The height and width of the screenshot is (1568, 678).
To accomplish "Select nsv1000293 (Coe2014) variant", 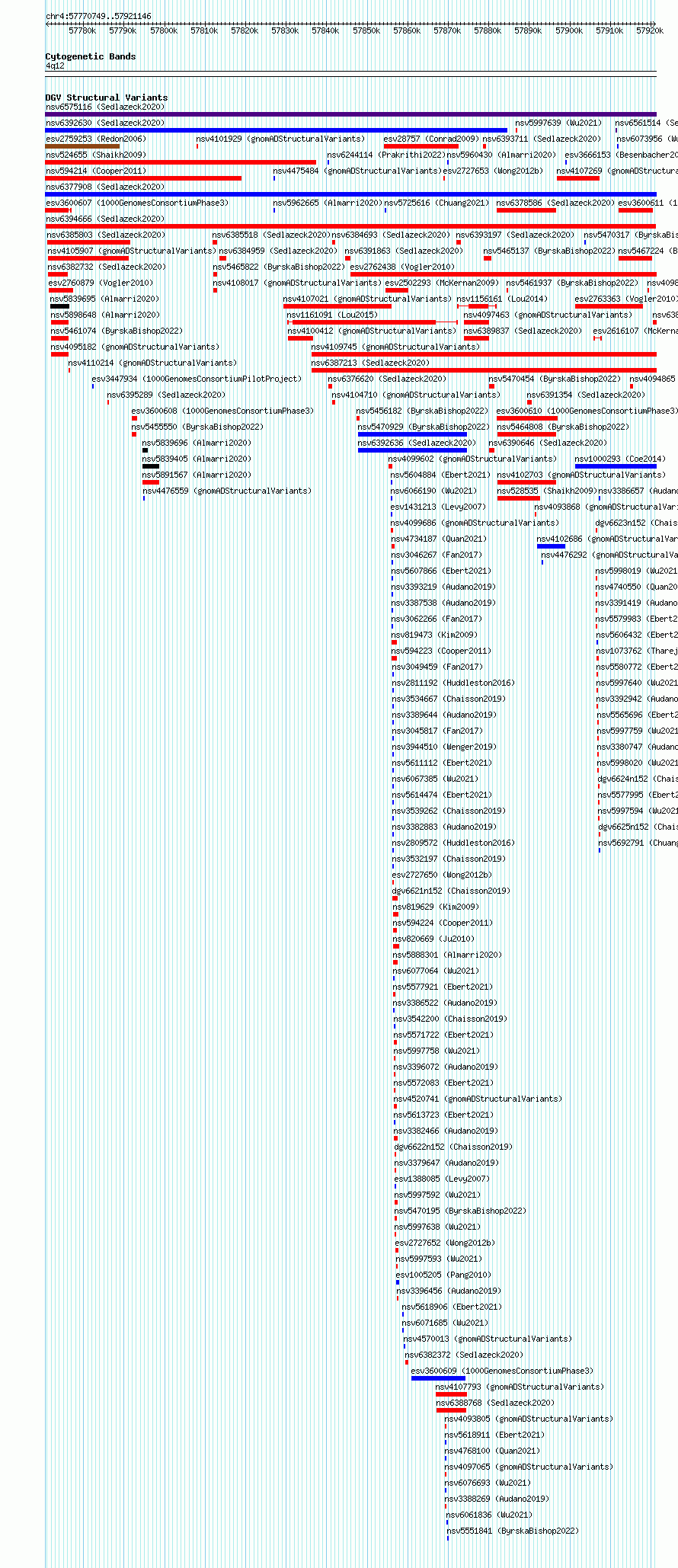I will tap(620, 459).
